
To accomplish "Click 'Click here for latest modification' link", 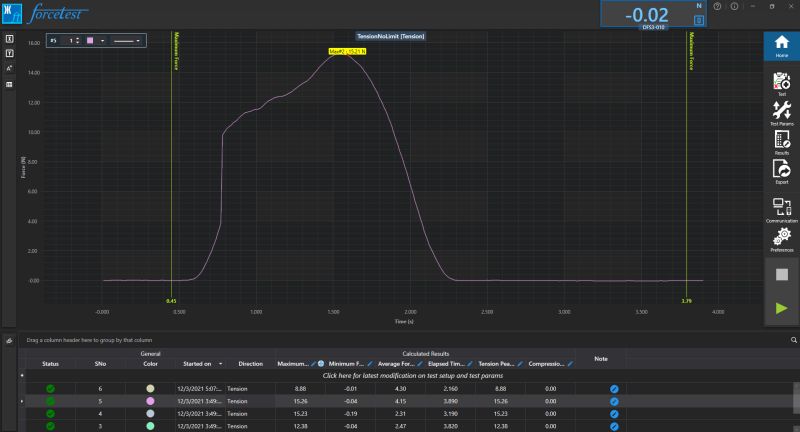I will click(413, 376).
